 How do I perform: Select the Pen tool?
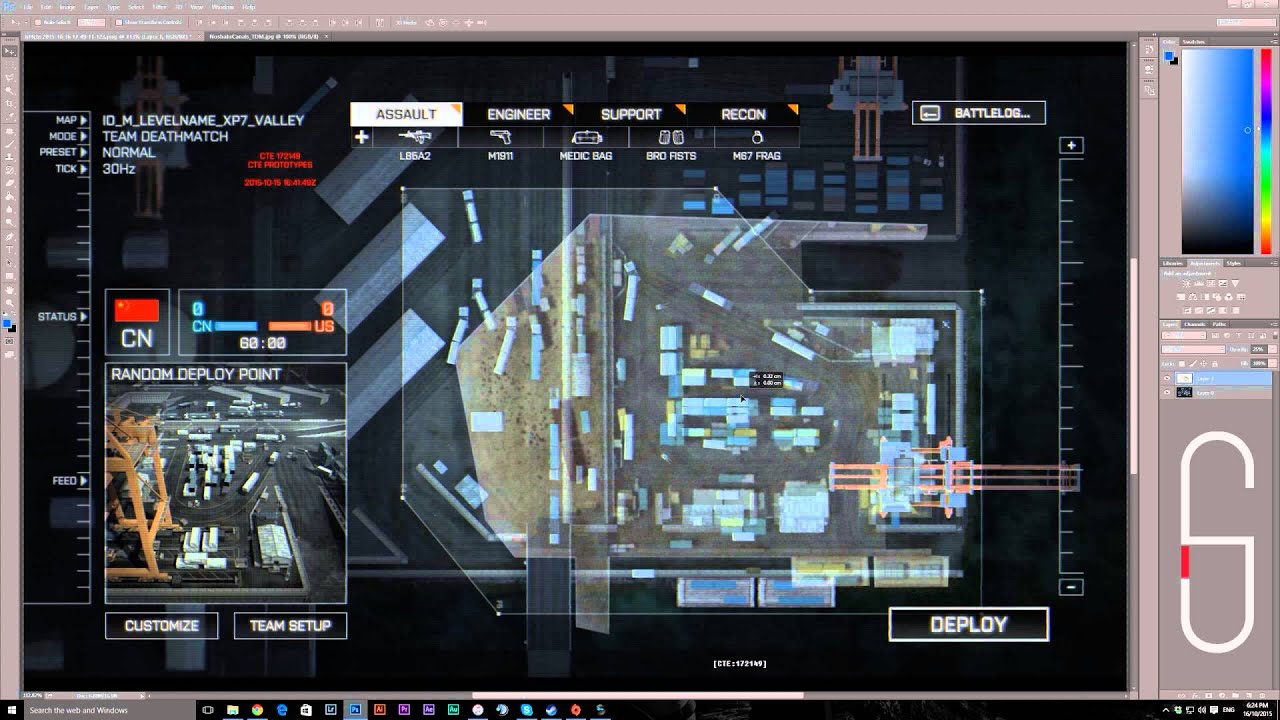point(9,235)
